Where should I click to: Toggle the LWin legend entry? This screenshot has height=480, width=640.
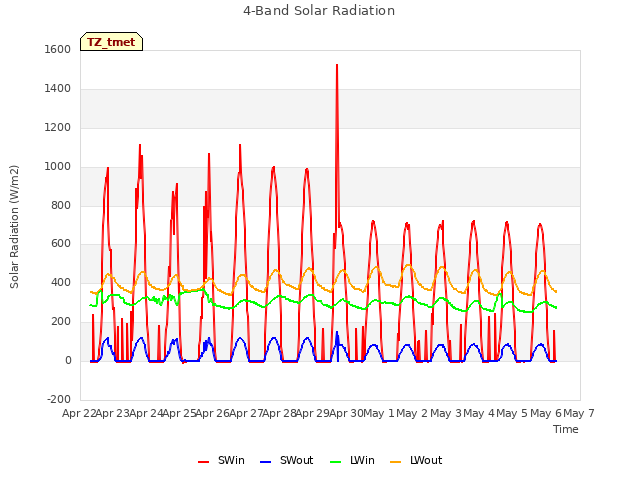(352, 460)
